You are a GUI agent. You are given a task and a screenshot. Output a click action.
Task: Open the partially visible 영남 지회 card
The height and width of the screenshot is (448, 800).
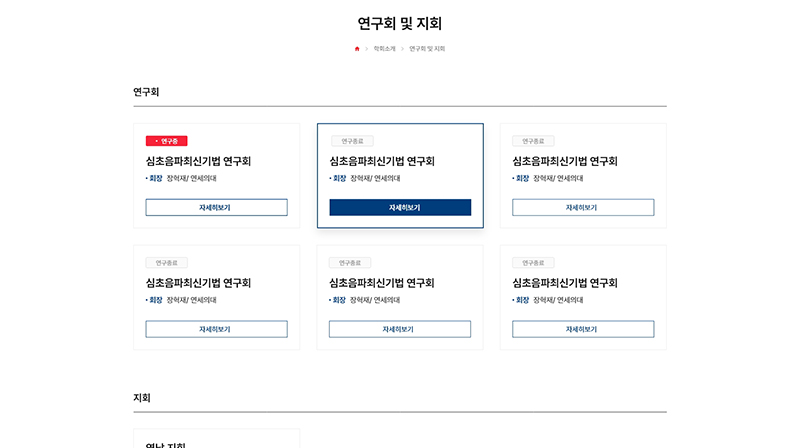click(x=216, y=439)
